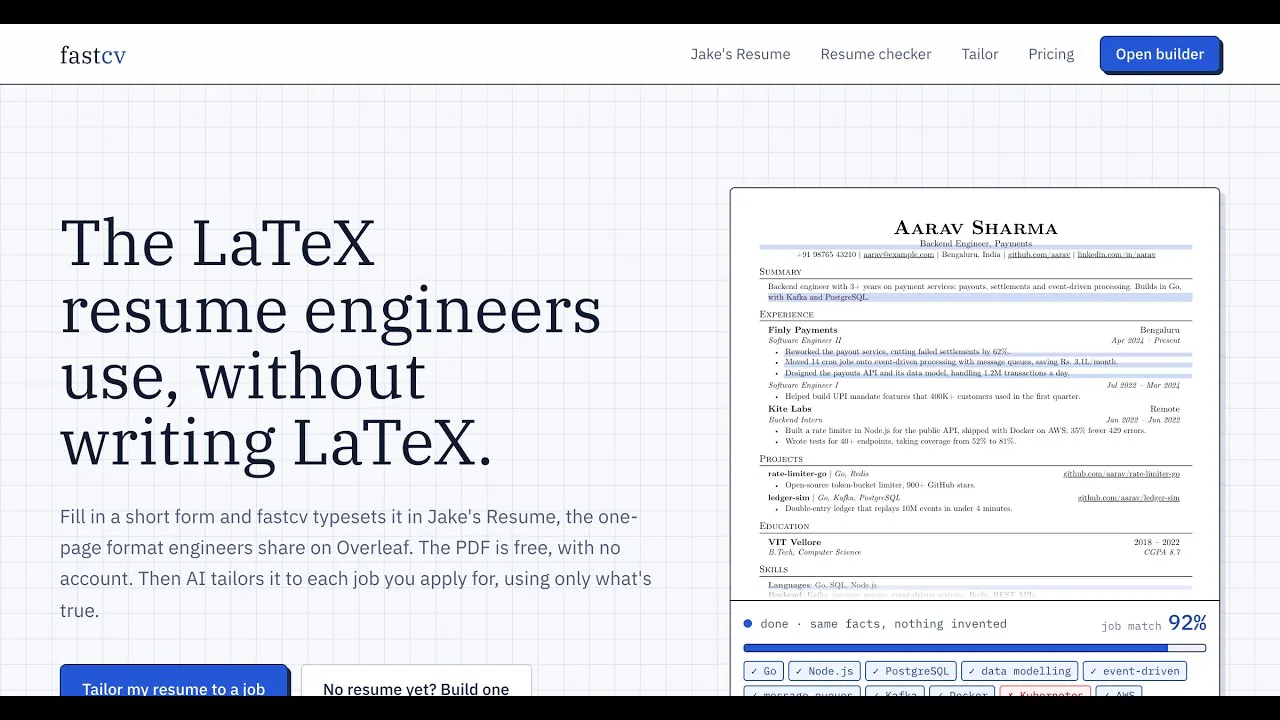This screenshot has width=1280, height=720.
Task: Click the job match progress bar
Action: pos(975,648)
